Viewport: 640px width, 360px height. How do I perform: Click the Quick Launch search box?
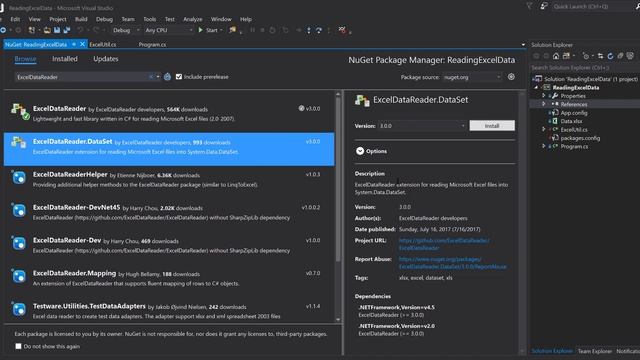point(592,6)
